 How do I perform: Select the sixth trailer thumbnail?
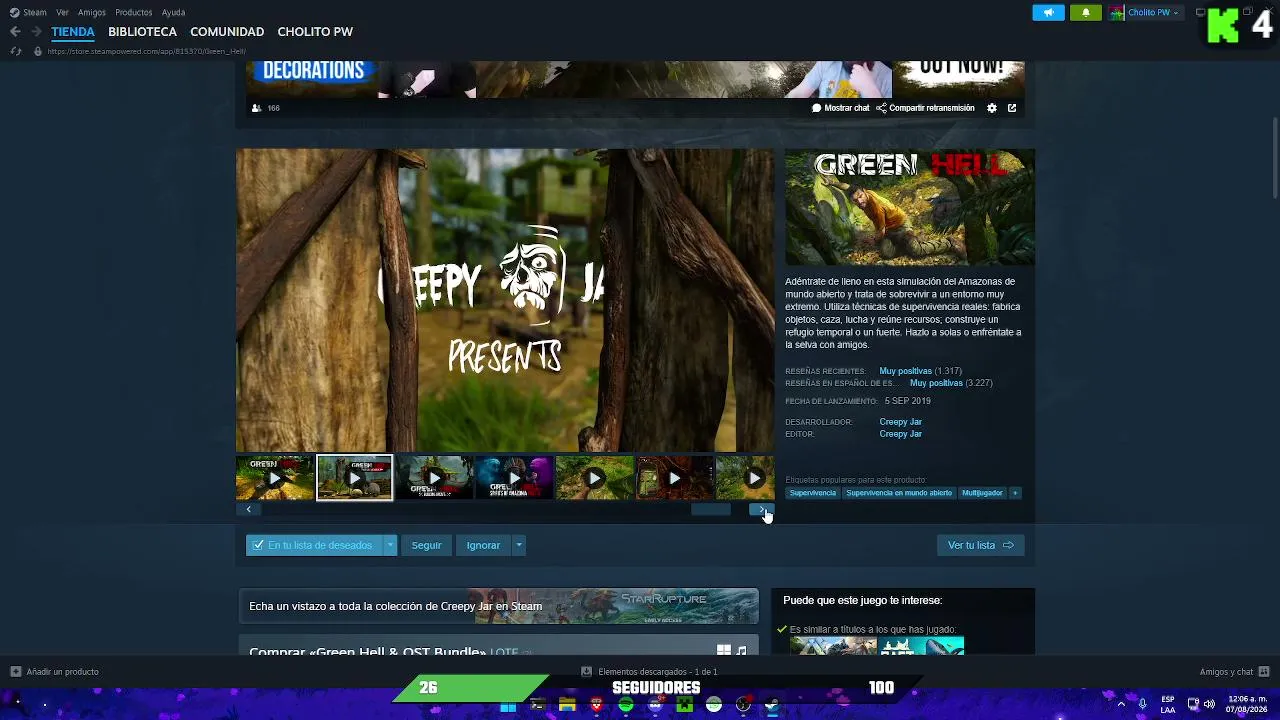coord(675,478)
